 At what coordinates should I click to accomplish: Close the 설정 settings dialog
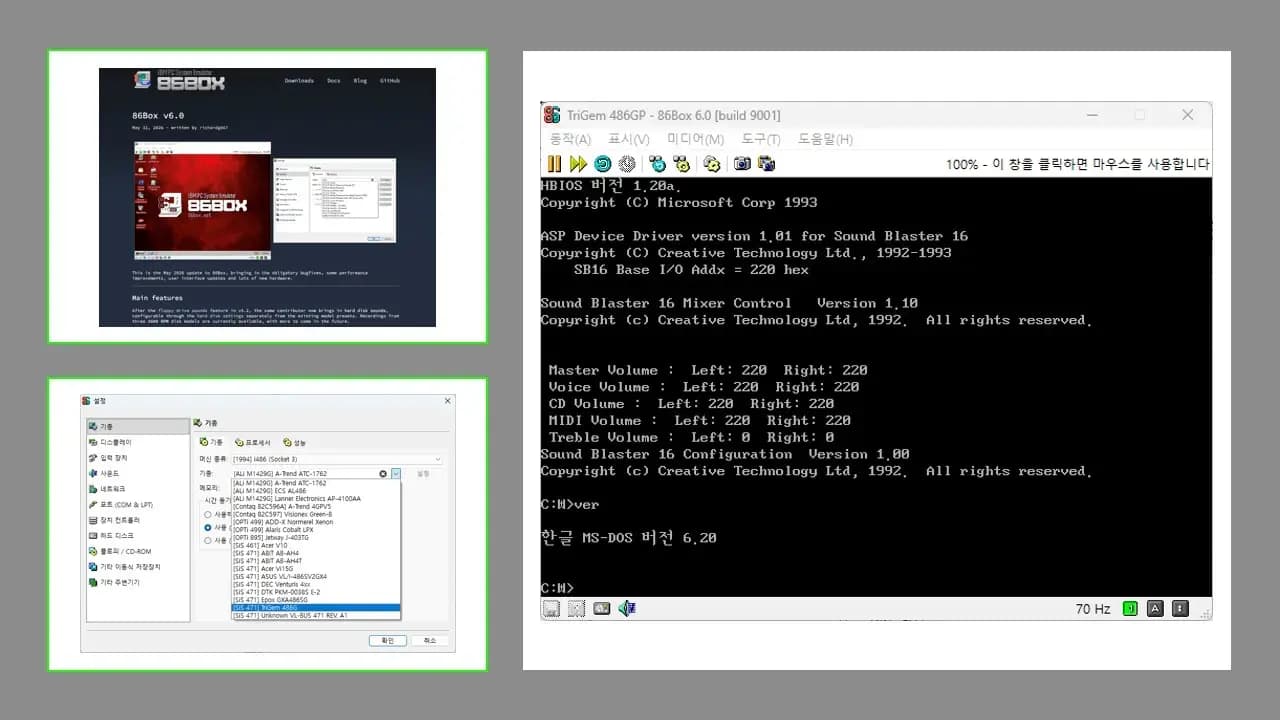(447, 401)
